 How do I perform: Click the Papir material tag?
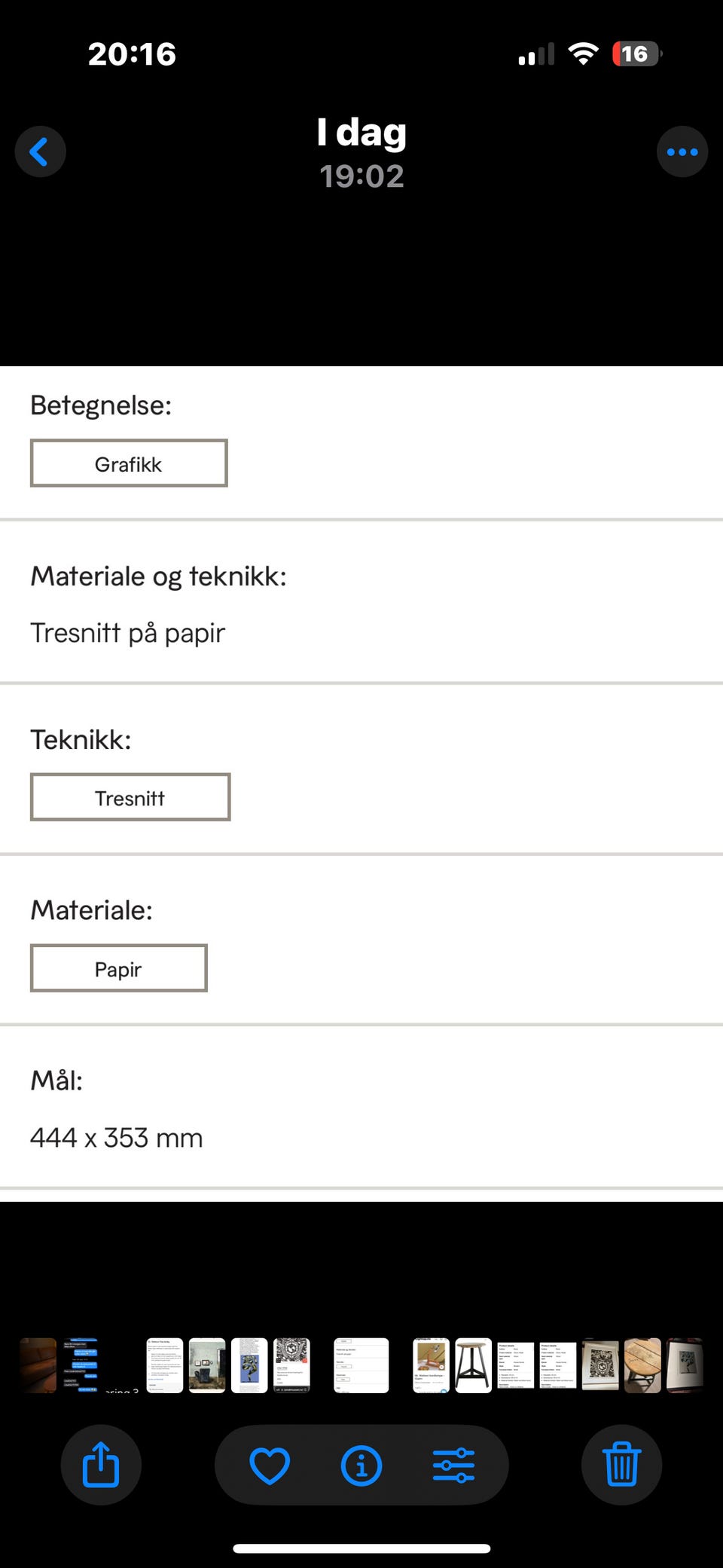coord(119,968)
